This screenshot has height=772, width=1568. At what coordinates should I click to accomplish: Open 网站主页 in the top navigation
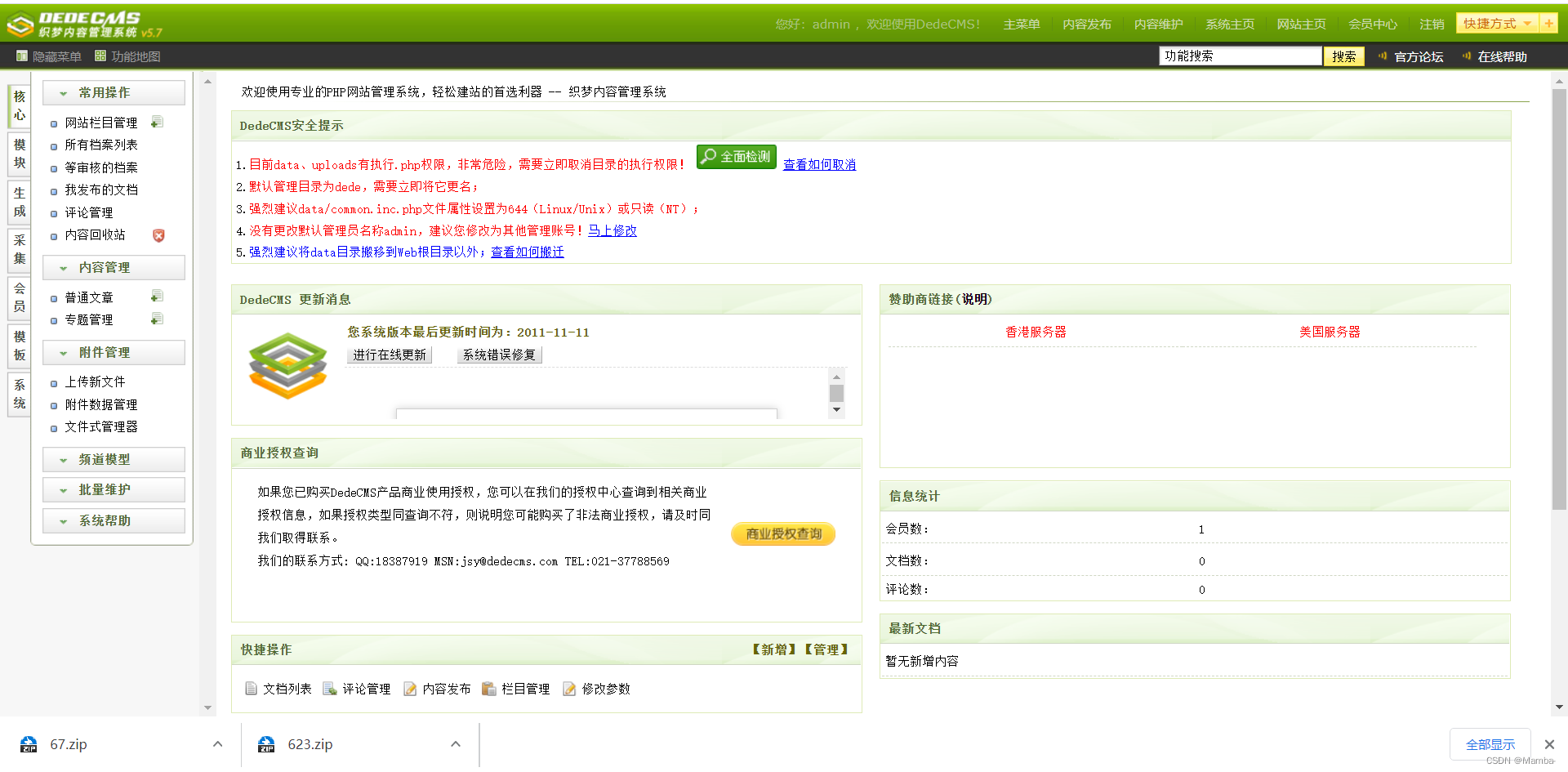point(1301,25)
